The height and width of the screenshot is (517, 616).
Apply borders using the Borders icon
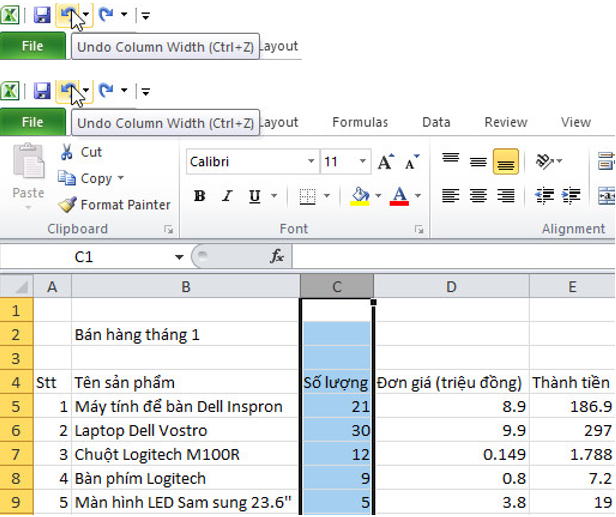[x=307, y=196]
